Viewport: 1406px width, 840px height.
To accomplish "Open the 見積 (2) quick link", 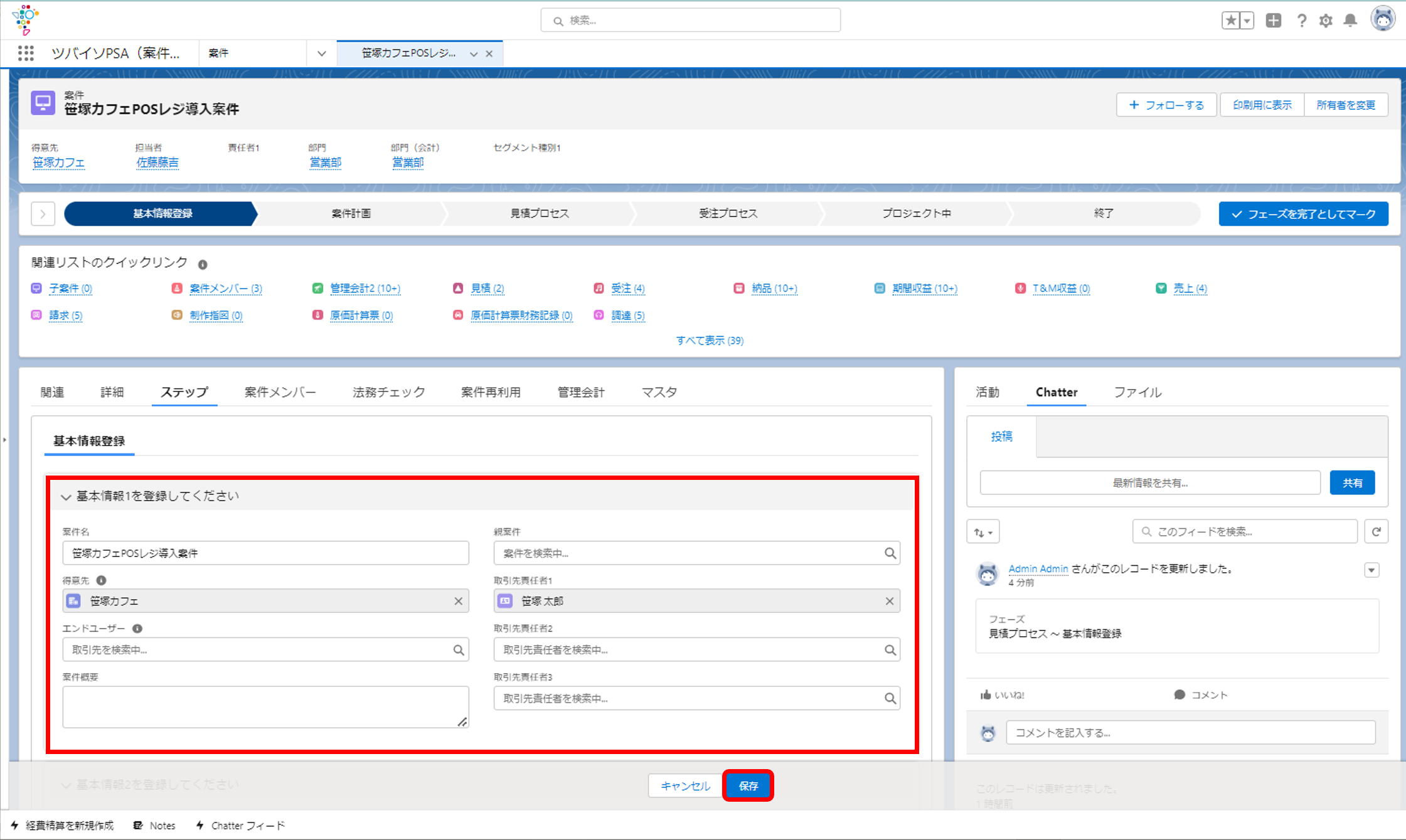I will click(x=487, y=289).
